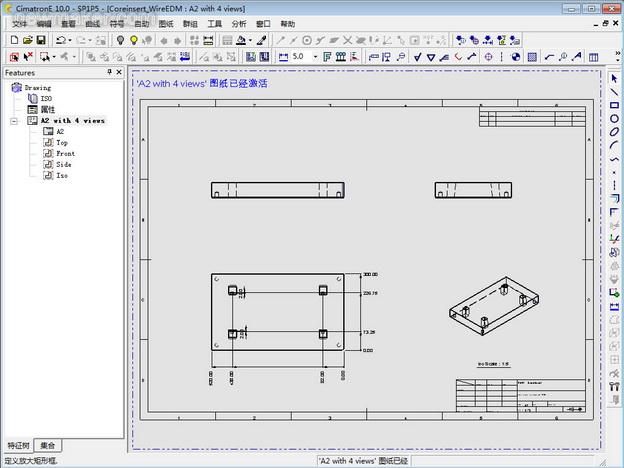Click the text annotation letter A icon
Image resolution: width=624 pixels, height=468 pixels.
point(577,57)
